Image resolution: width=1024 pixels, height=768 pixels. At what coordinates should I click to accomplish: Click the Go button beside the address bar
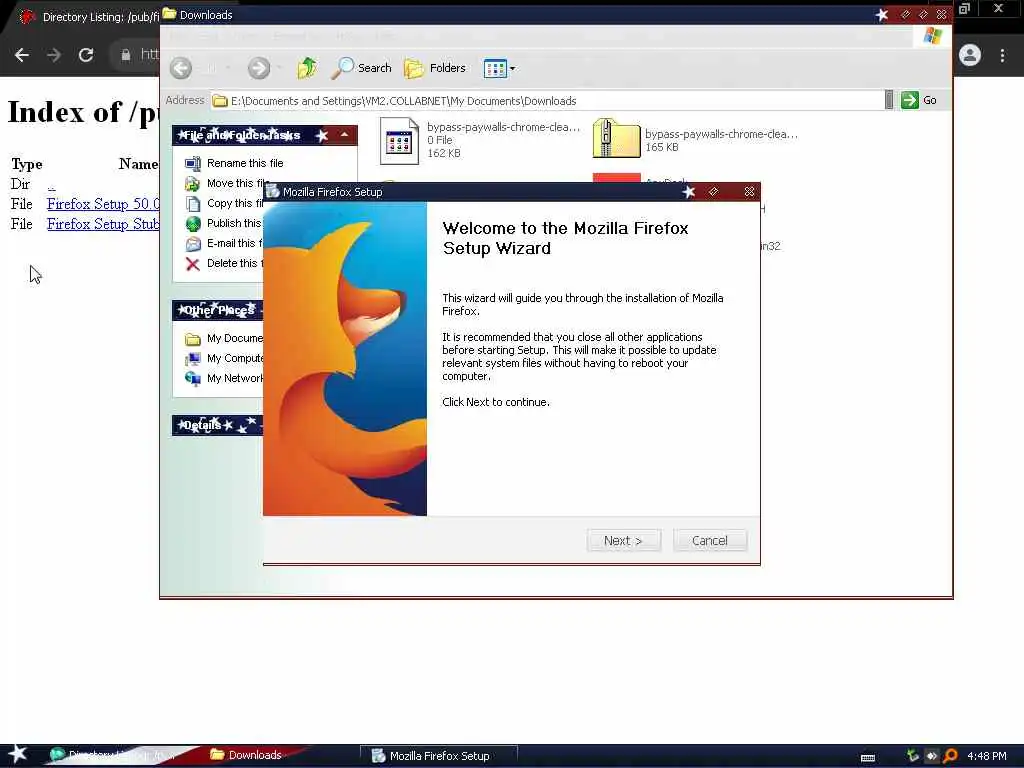pyautogui.click(x=919, y=100)
